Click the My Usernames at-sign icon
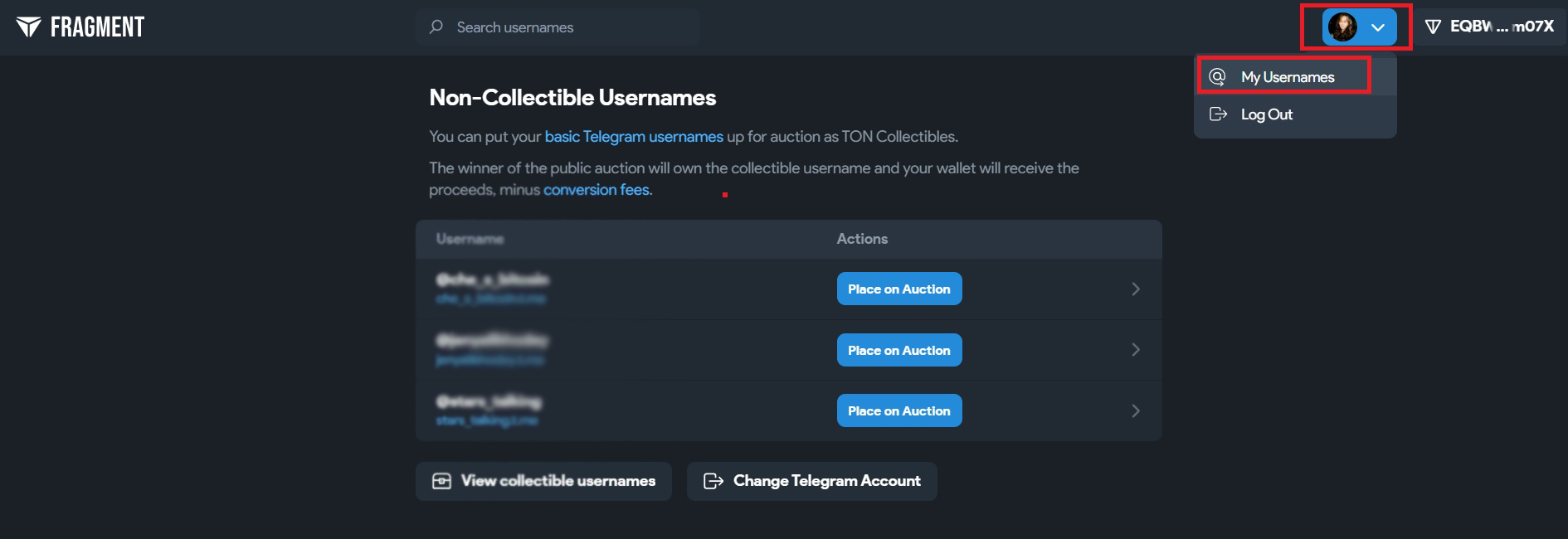This screenshot has height=539, width=1568. tap(1217, 77)
